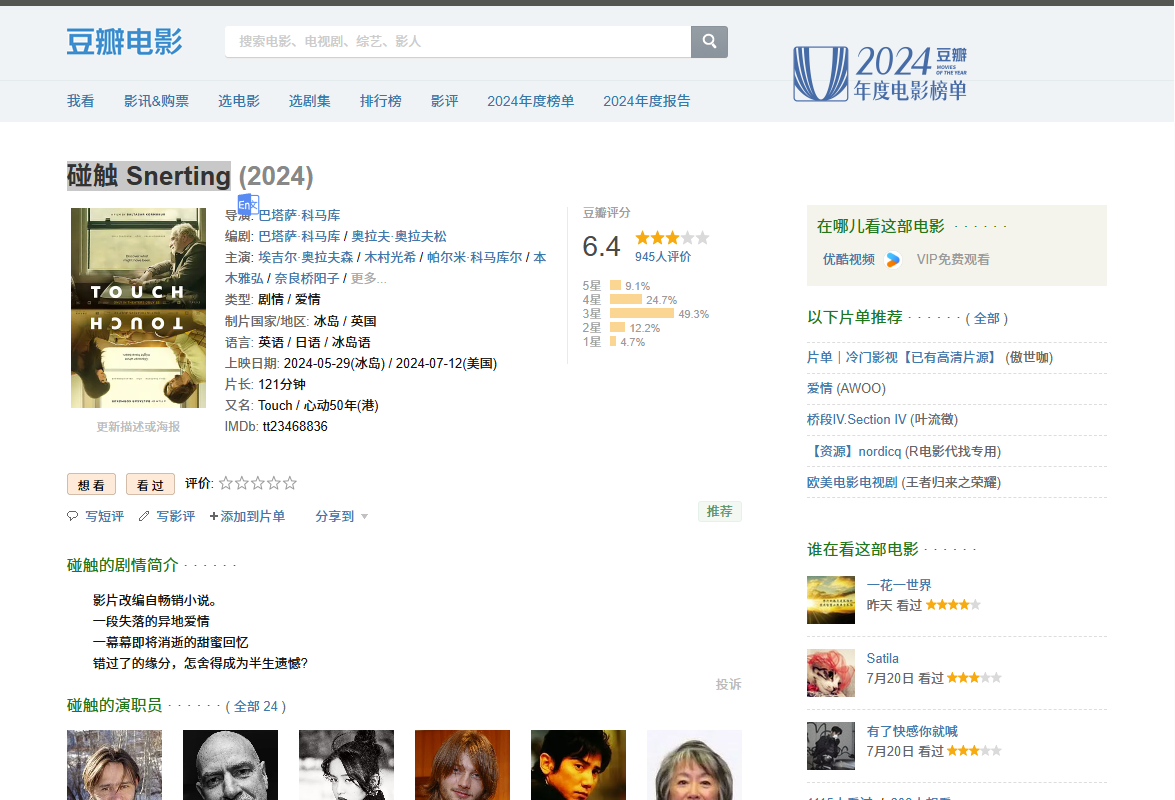Open the 排行榜 menu item
The width and height of the screenshot is (1175, 800).
381,101
